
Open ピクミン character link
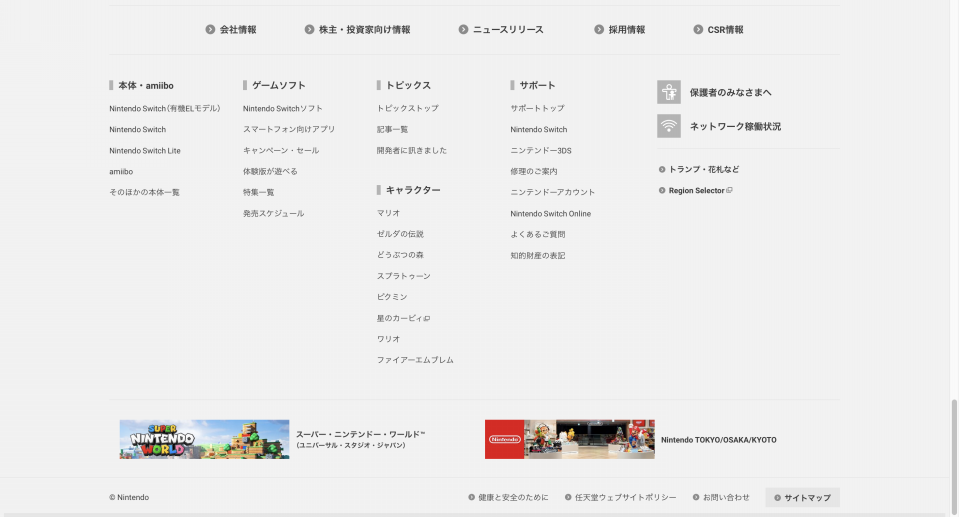point(392,297)
